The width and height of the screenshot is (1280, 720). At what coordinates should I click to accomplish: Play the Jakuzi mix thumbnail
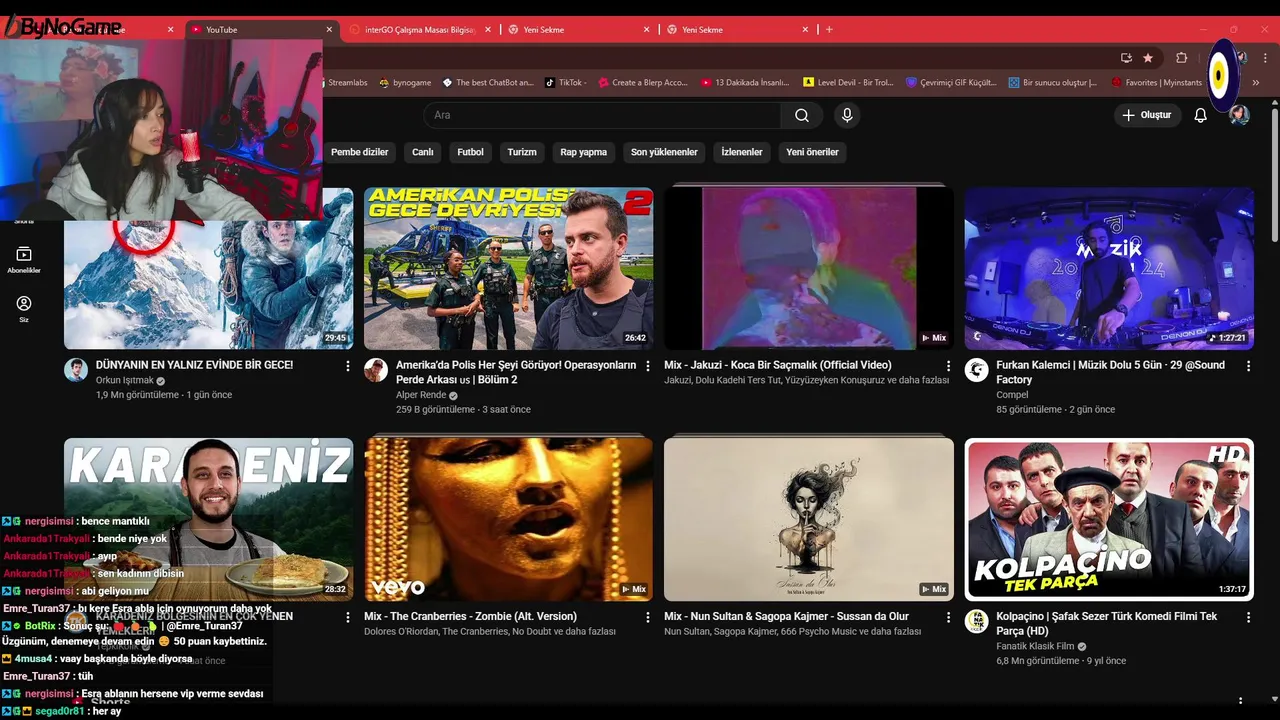[808, 268]
